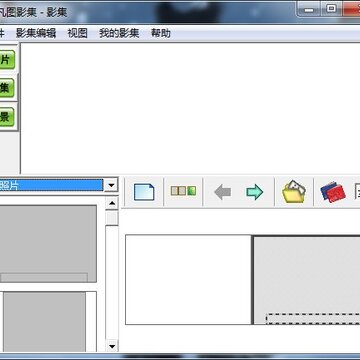360x360 pixels.
Task: Click the red and blue album books icon
Action: [x=333, y=192]
